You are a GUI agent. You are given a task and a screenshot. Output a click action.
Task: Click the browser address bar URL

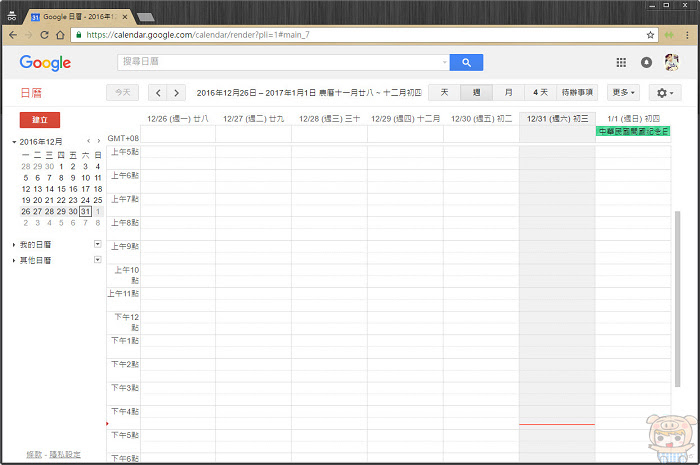pos(198,35)
